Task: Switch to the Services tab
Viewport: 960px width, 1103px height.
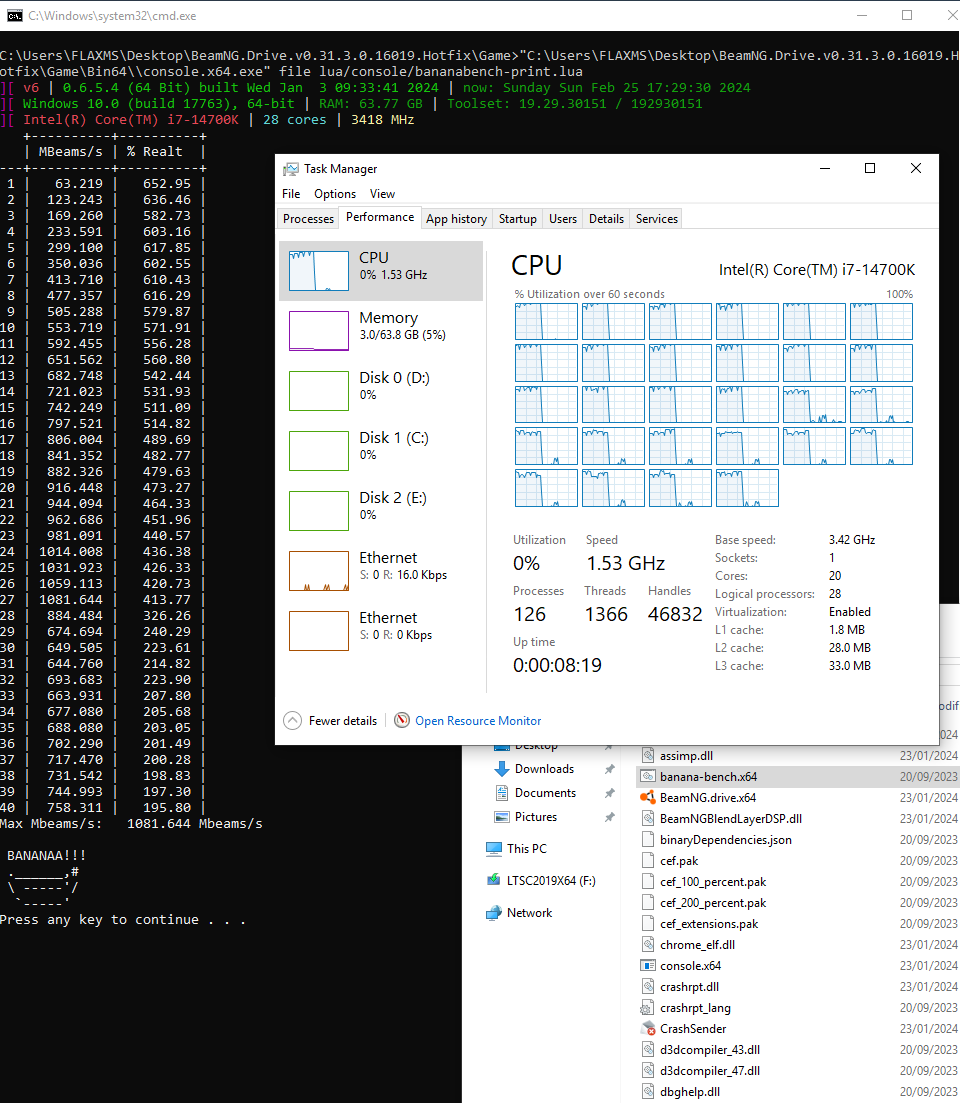Action: coord(657,219)
